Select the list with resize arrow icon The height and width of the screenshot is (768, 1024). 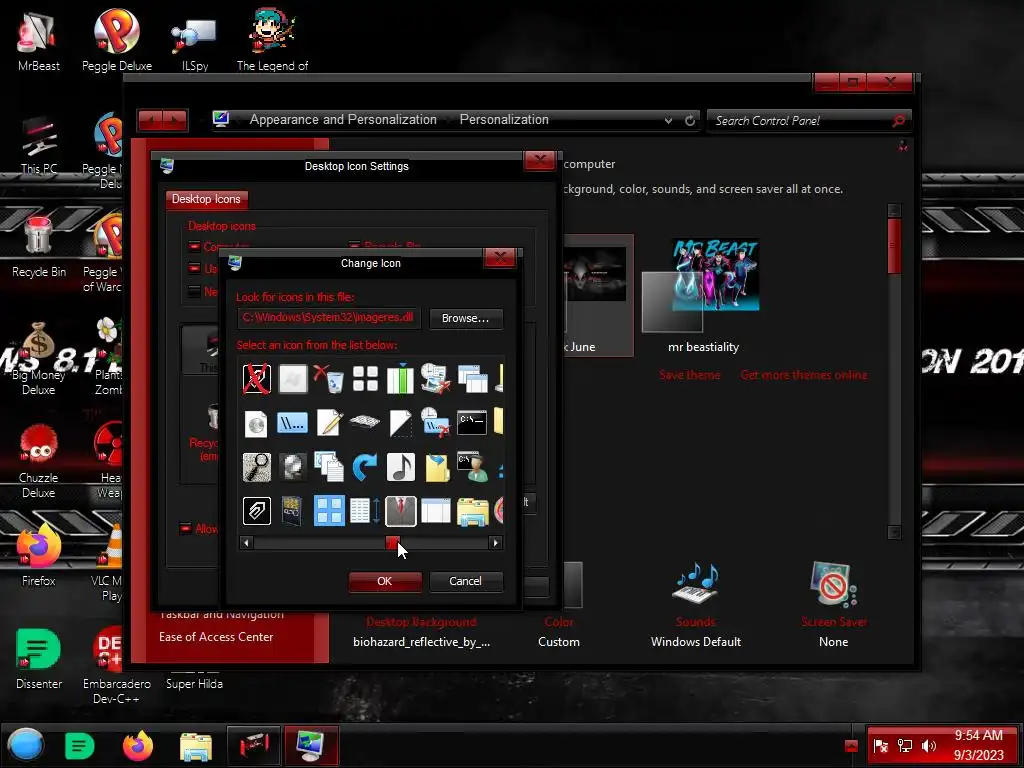pos(365,511)
